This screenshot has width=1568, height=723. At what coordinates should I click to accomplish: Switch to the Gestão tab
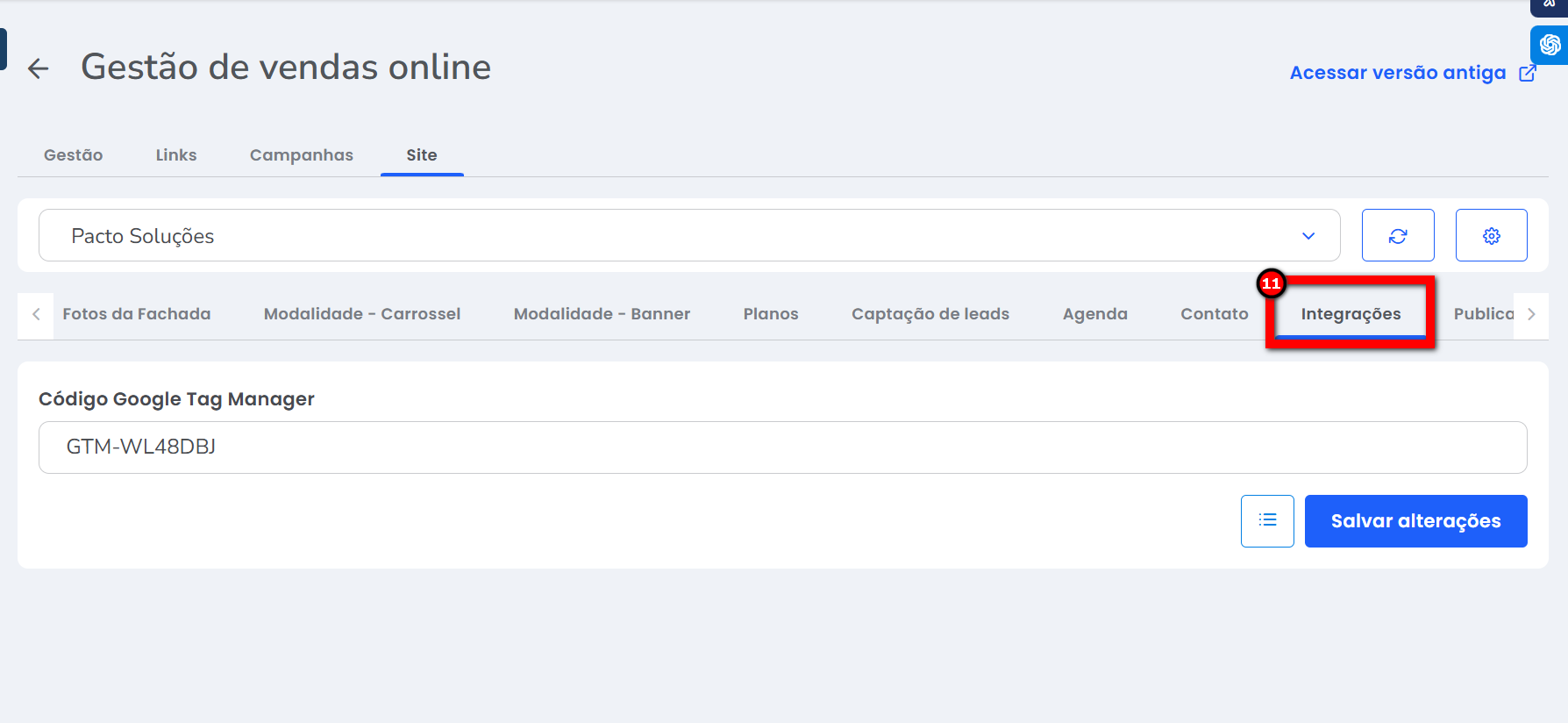pyautogui.click(x=74, y=155)
